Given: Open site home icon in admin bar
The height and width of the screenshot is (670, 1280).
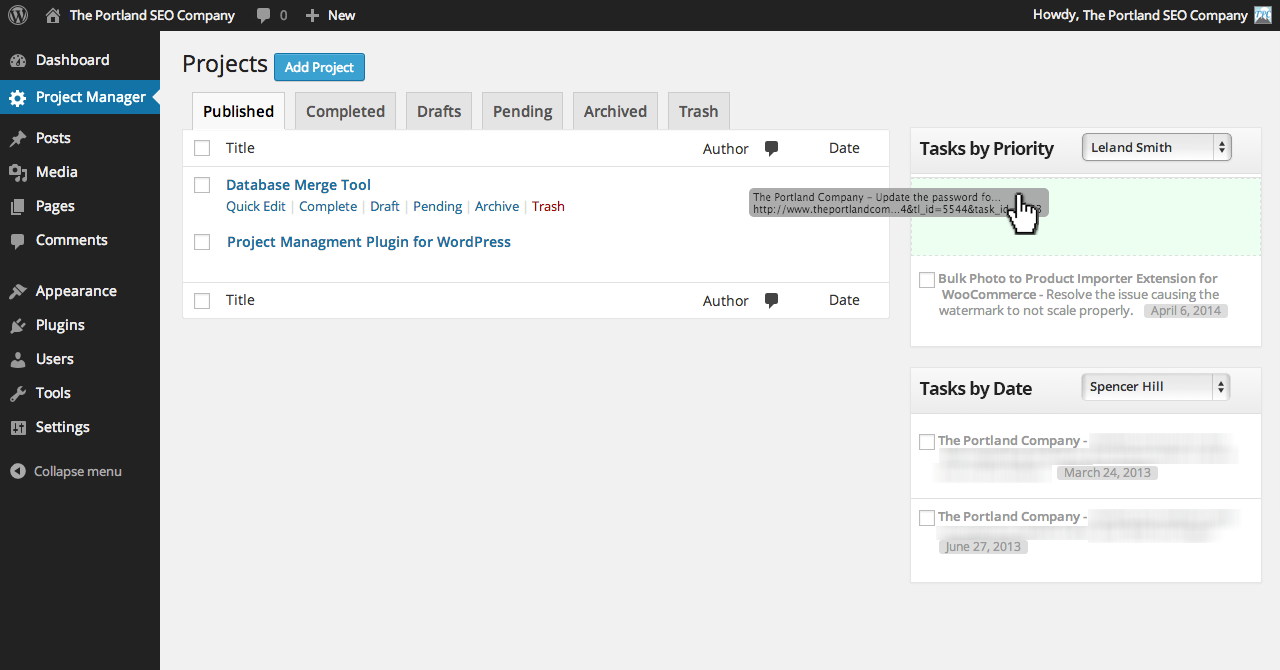Looking at the screenshot, I should click(x=53, y=15).
